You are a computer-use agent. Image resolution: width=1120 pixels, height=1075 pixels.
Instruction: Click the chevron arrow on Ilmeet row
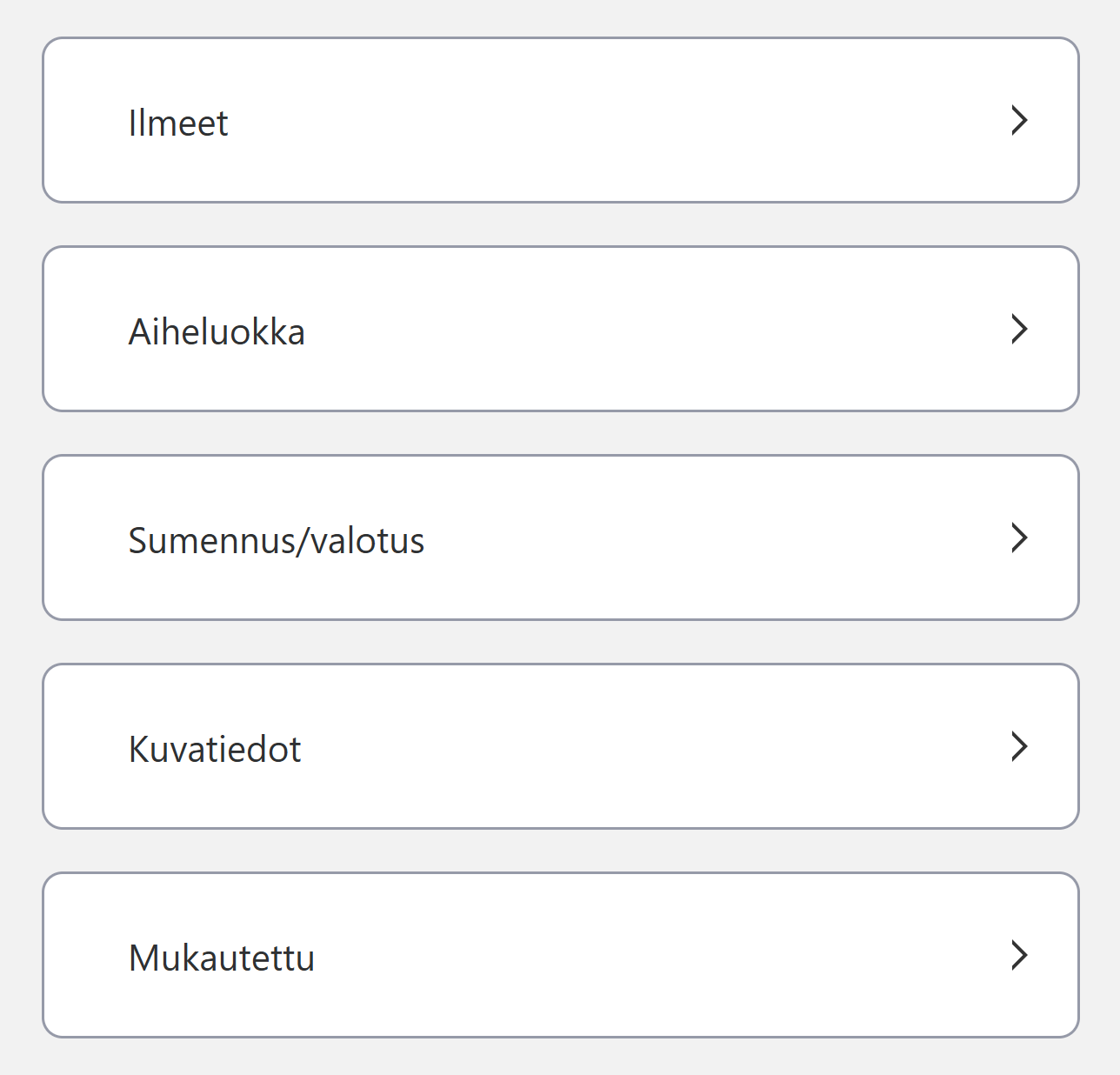pos(1019,120)
